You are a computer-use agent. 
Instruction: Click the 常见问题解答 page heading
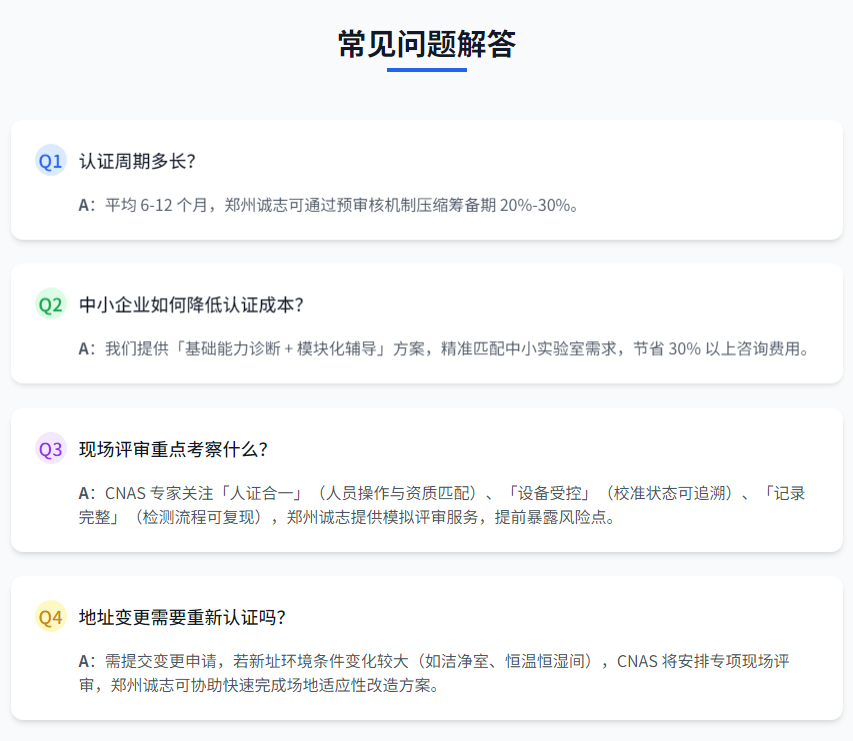[427, 45]
